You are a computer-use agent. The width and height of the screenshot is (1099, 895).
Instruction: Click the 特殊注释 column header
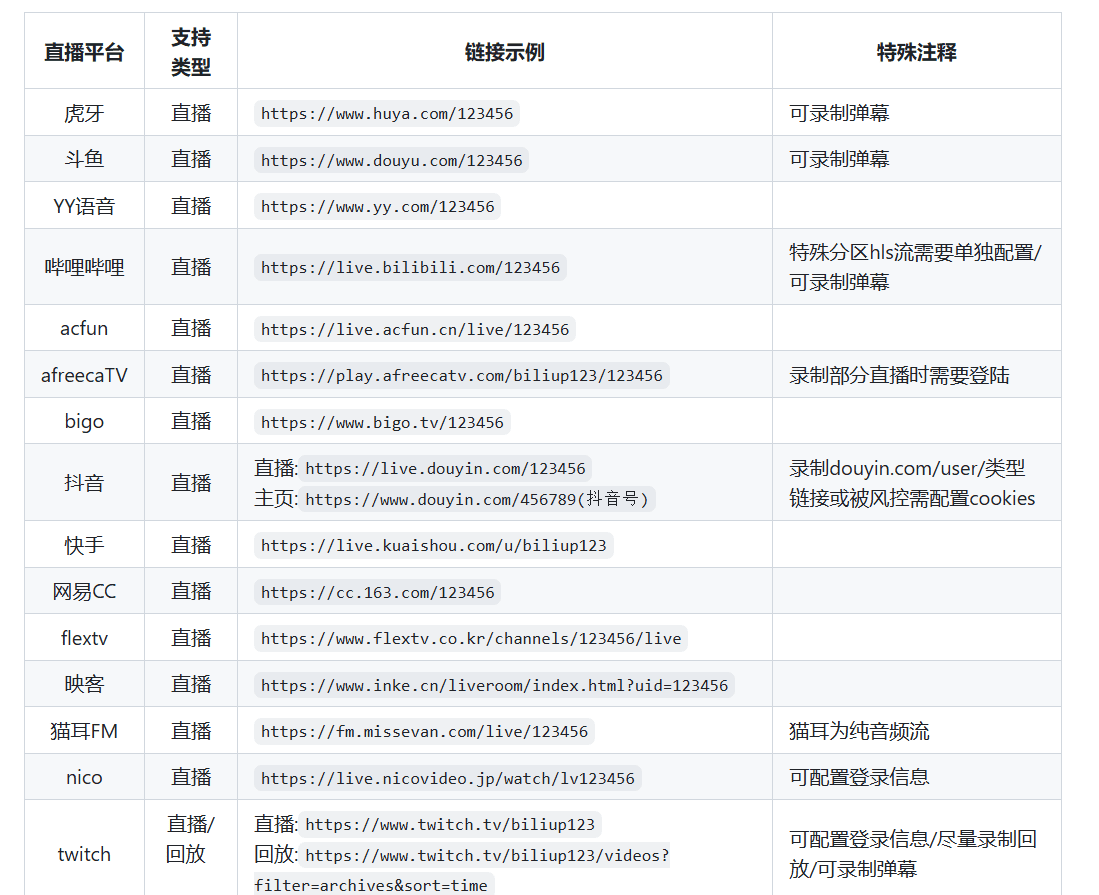(916, 50)
